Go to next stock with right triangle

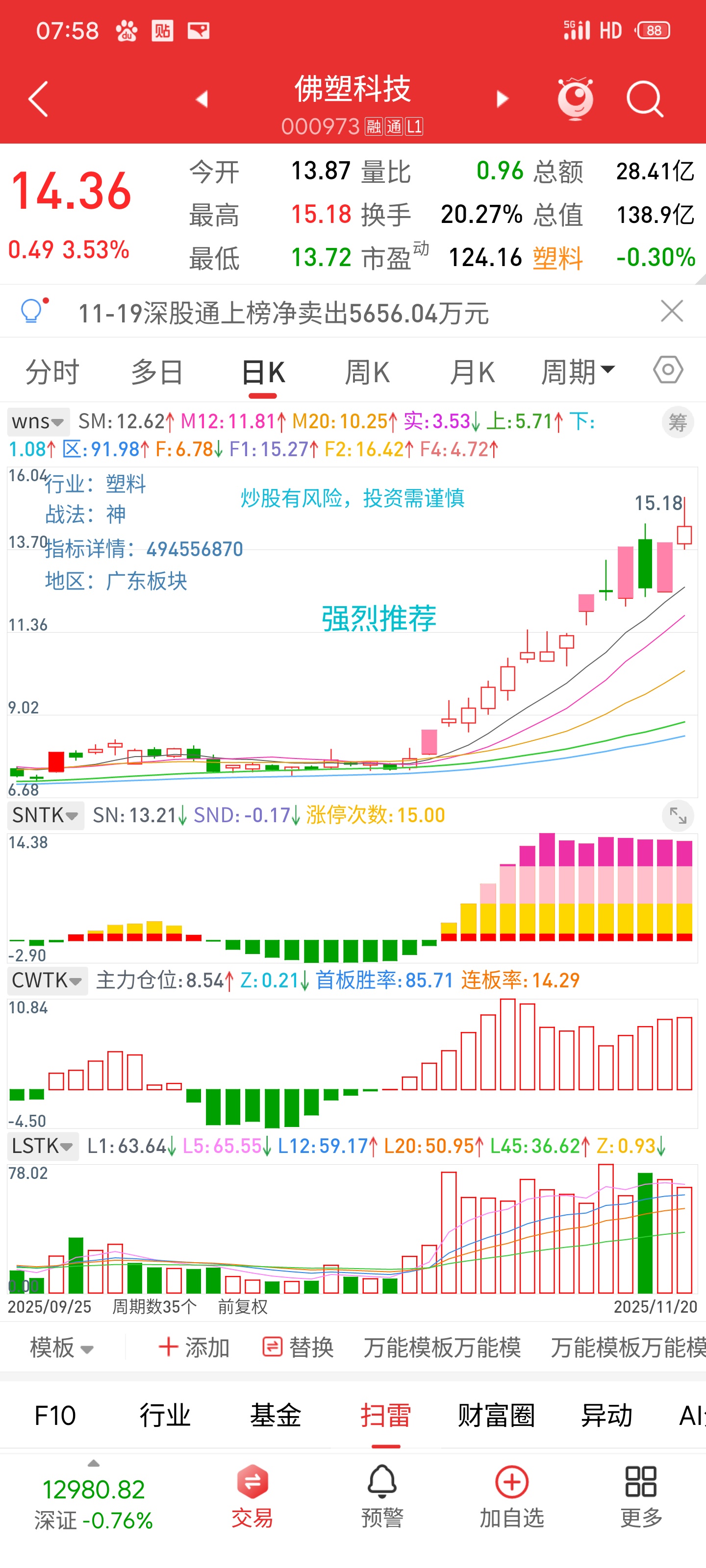pos(502,98)
